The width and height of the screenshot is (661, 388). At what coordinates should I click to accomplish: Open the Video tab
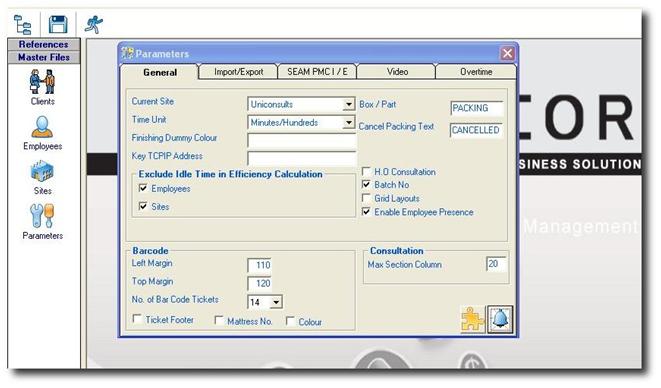click(x=397, y=72)
